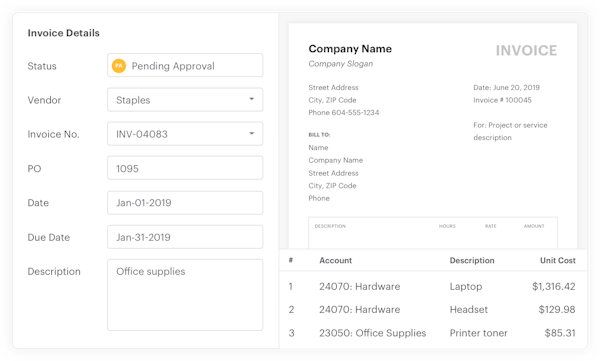Select row 1 account 24070: Hardware
Image resolution: width=600 pixels, height=361 pixels.
pos(360,286)
